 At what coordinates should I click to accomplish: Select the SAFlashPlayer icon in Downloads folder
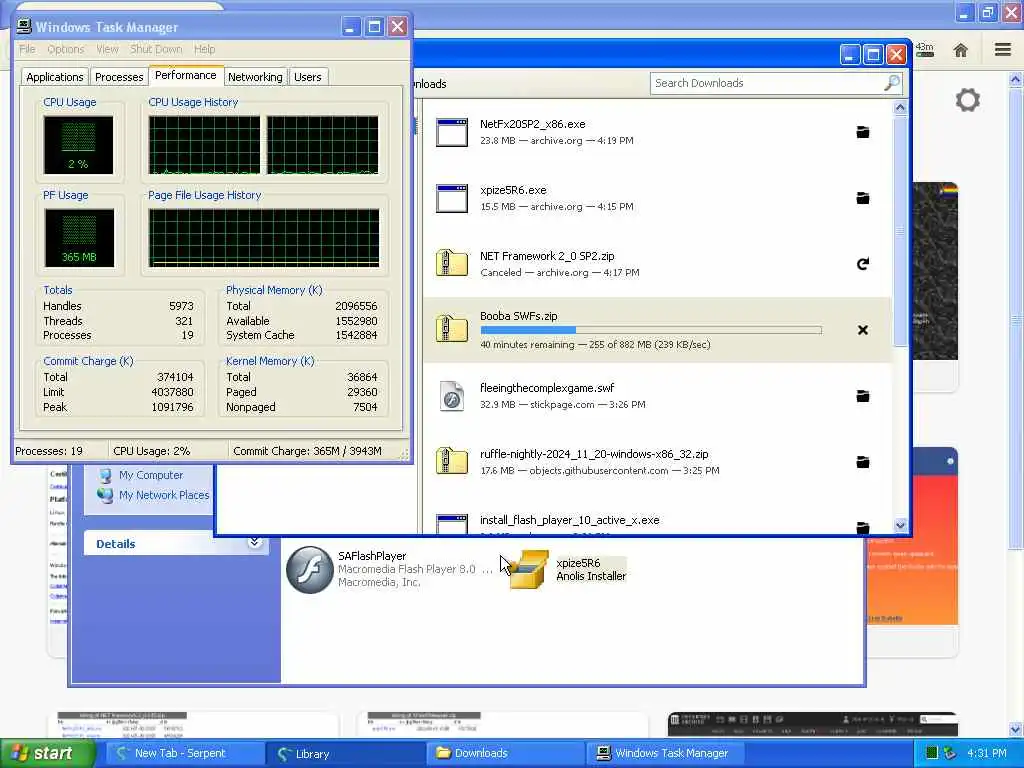click(310, 569)
